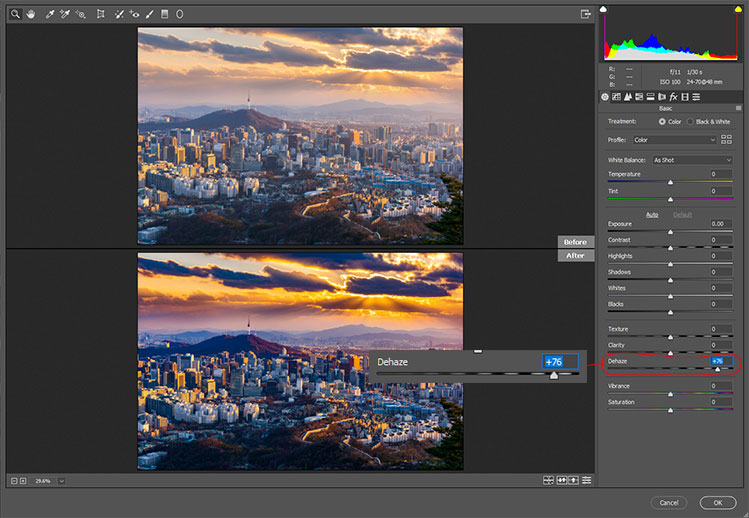Open the Basic panel flyout menu
This screenshot has height=518, width=749.
[x=738, y=108]
